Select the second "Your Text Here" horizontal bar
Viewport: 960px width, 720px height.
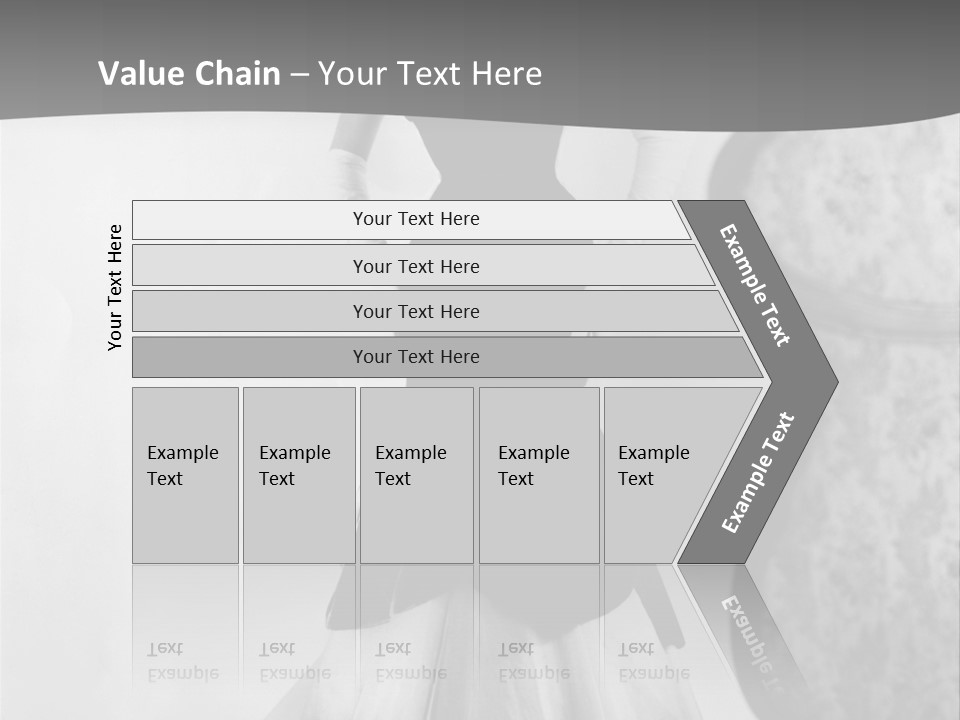pyautogui.click(x=422, y=265)
